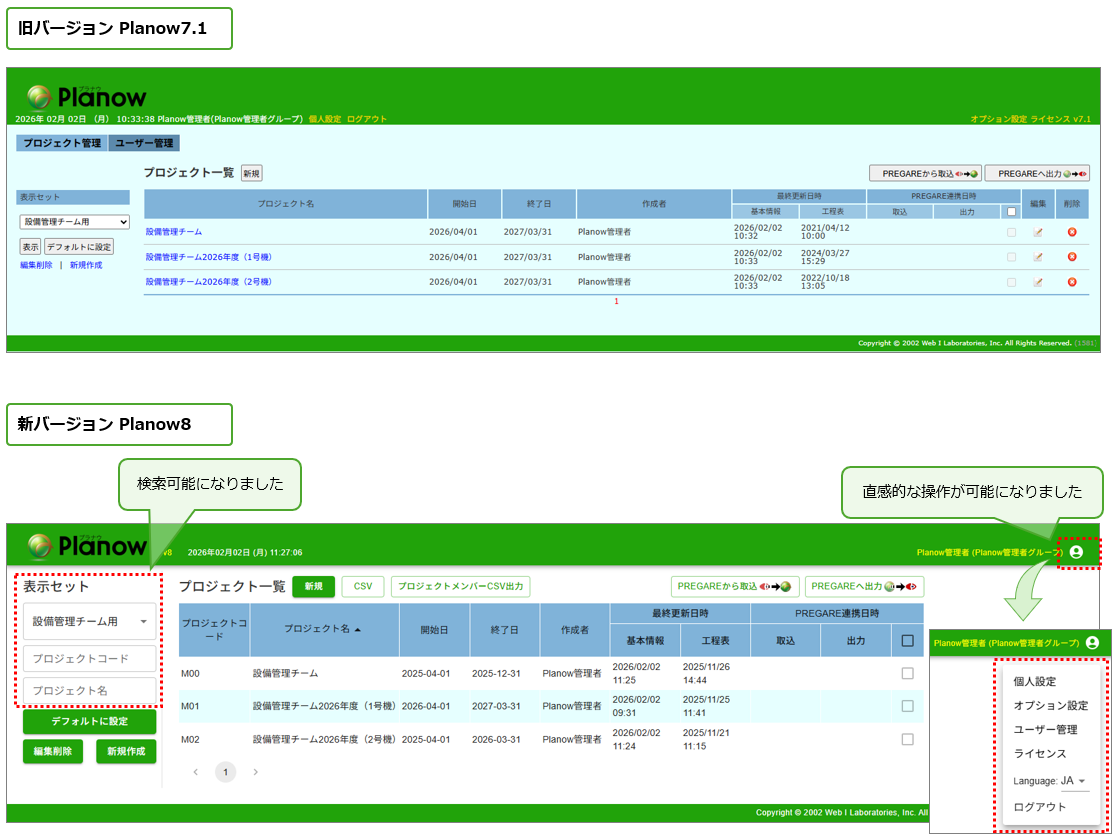Image resolution: width=1120 pixels, height=840 pixels.
Task: Click the CSV export button
Action: pos(362,587)
